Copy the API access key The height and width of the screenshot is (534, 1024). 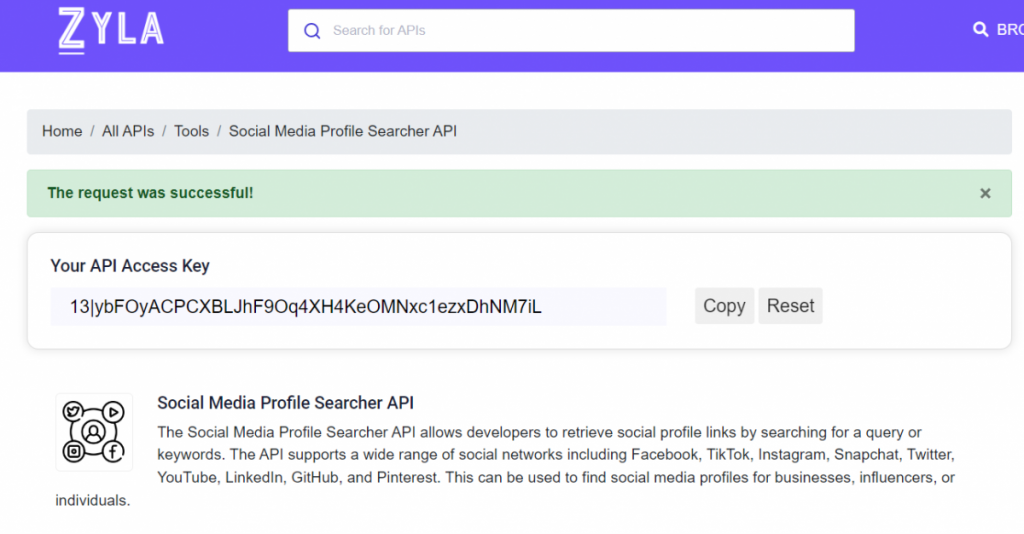click(724, 306)
